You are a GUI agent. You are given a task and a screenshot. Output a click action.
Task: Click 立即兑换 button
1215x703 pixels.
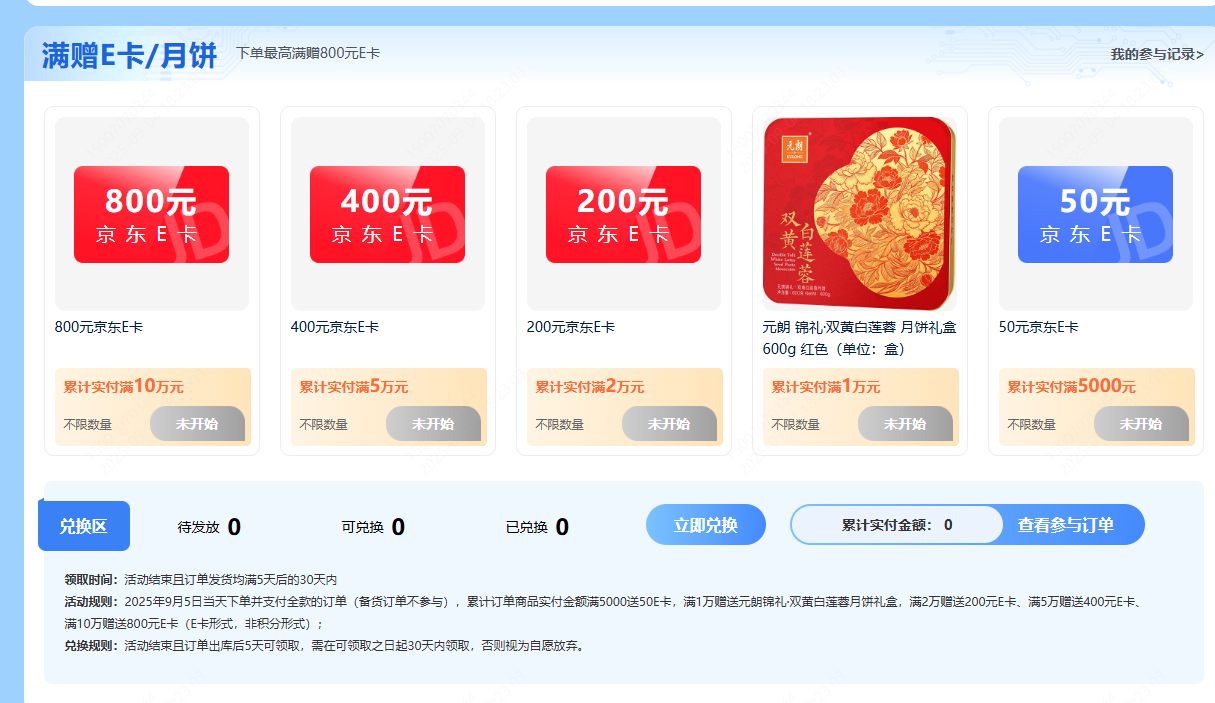tap(706, 525)
